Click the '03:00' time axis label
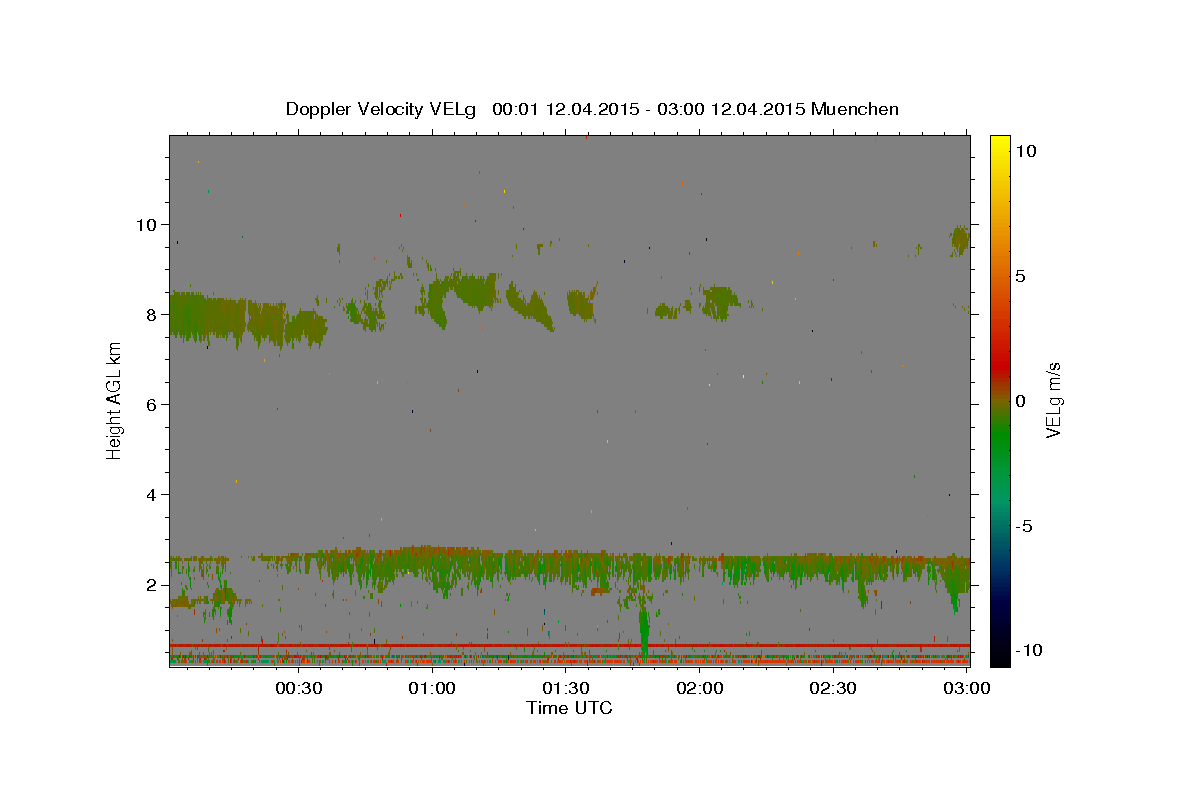 coord(967,688)
